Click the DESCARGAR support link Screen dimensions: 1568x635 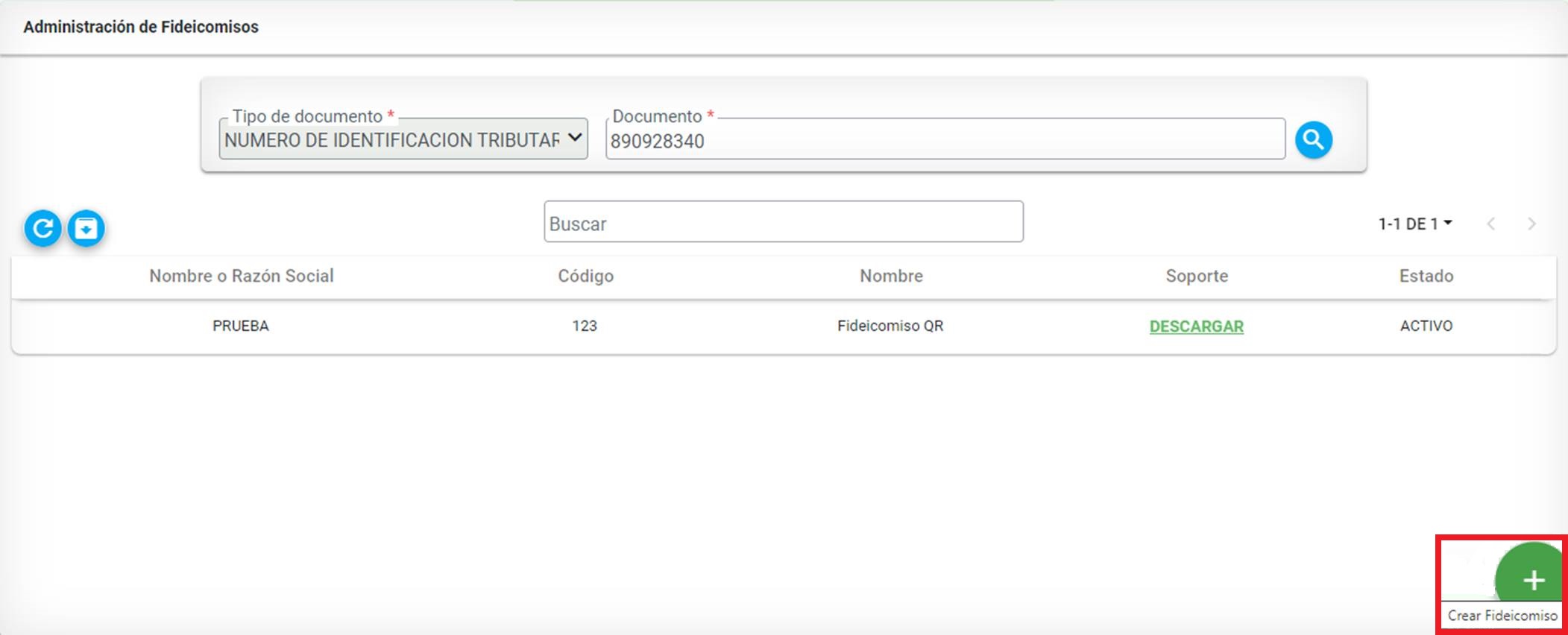tap(1196, 326)
